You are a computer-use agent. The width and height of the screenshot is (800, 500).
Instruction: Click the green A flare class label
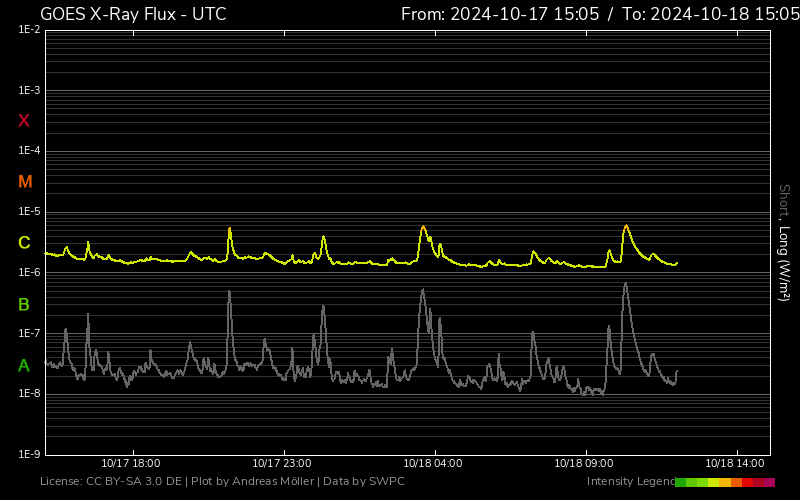(24, 366)
